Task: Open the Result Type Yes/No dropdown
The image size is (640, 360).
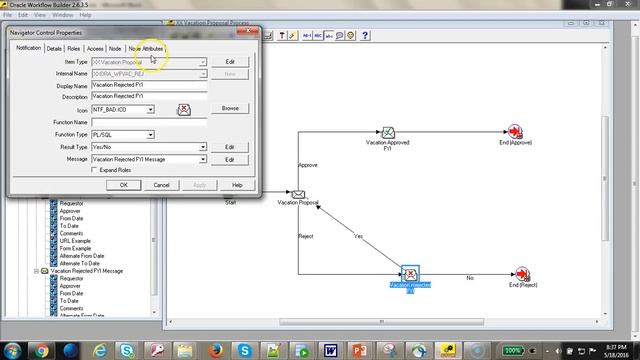Action: pos(203,147)
